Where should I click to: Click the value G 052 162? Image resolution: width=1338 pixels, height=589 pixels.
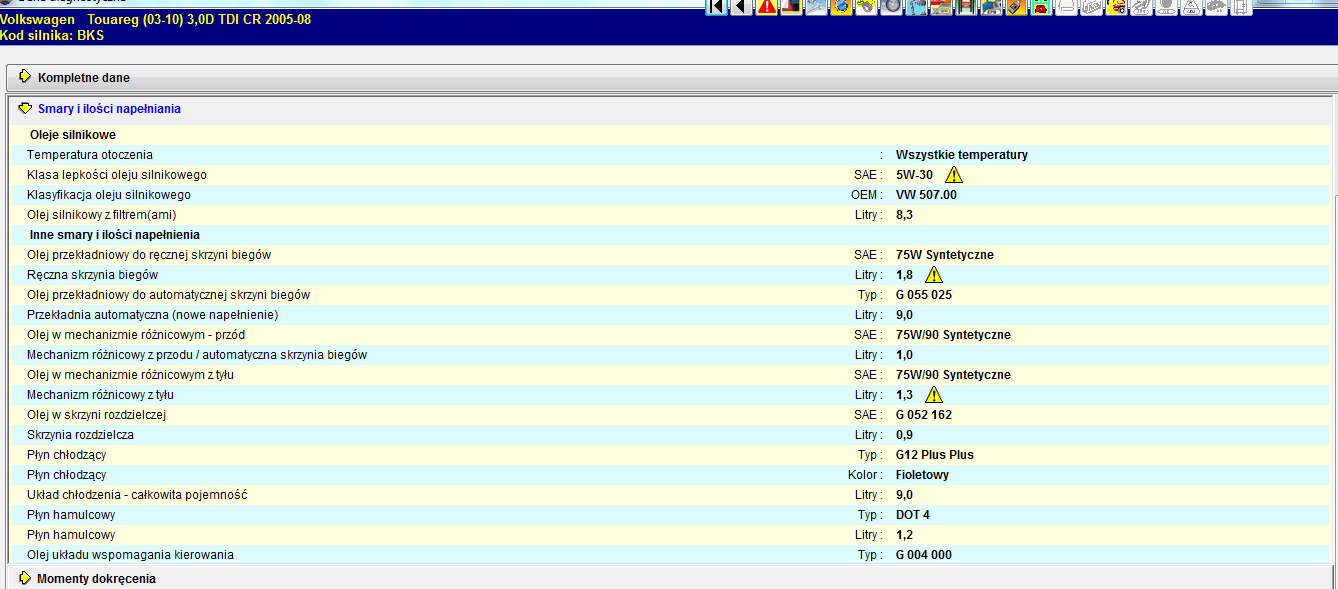[x=924, y=415]
